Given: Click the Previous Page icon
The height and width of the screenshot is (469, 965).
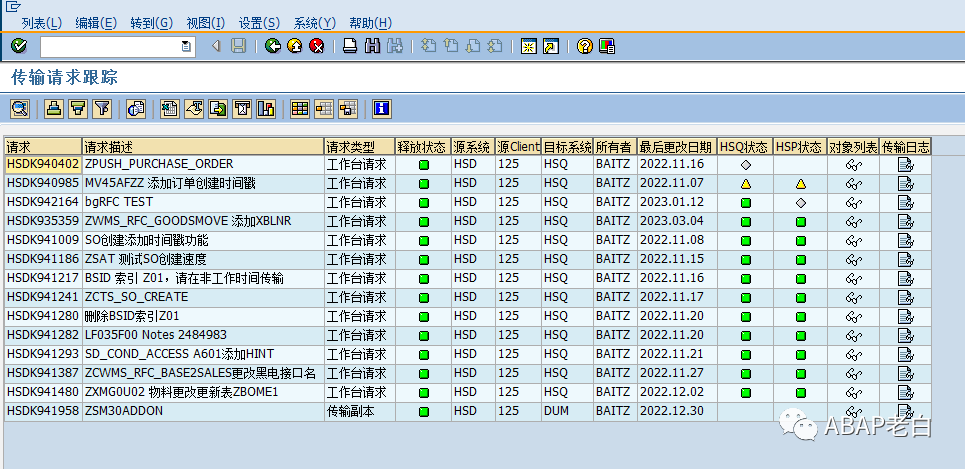Looking at the screenshot, I should (x=451, y=46).
